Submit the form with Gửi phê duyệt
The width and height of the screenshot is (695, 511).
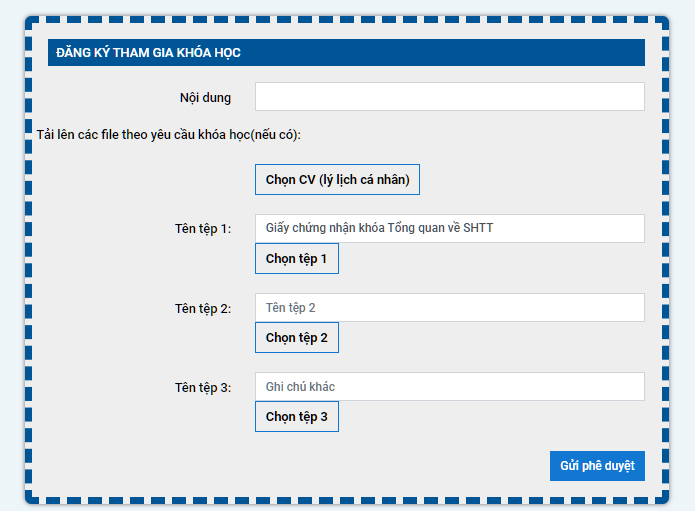[597, 466]
